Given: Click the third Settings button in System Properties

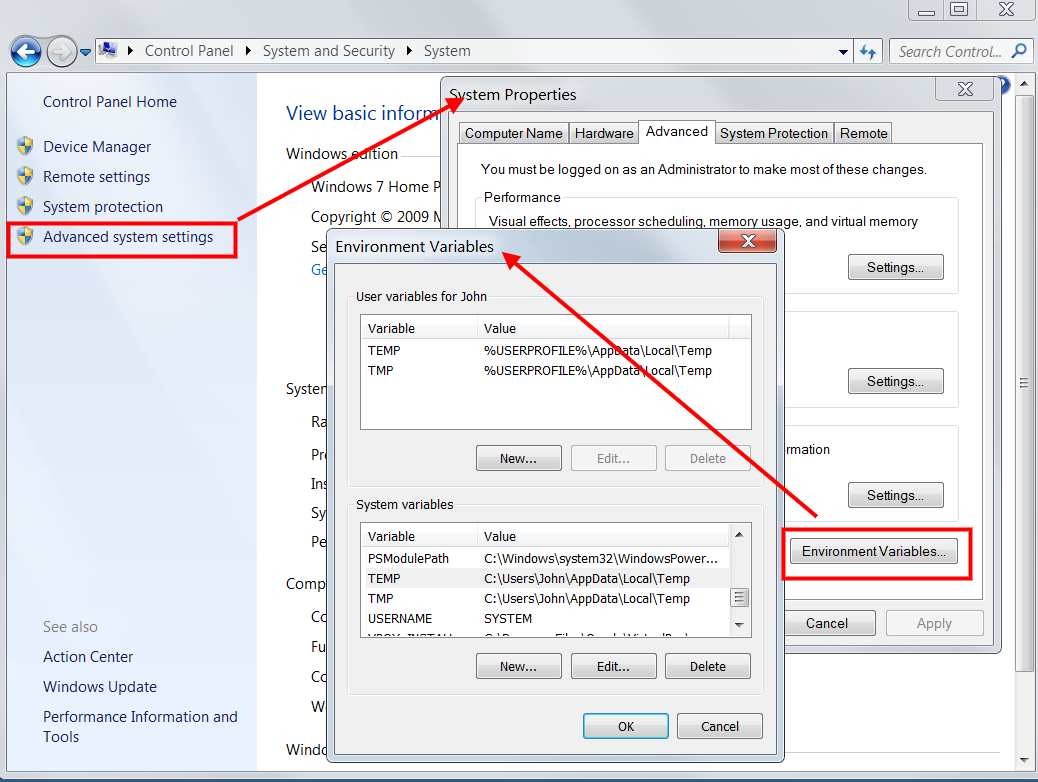Looking at the screenshot, I should 896,495.
